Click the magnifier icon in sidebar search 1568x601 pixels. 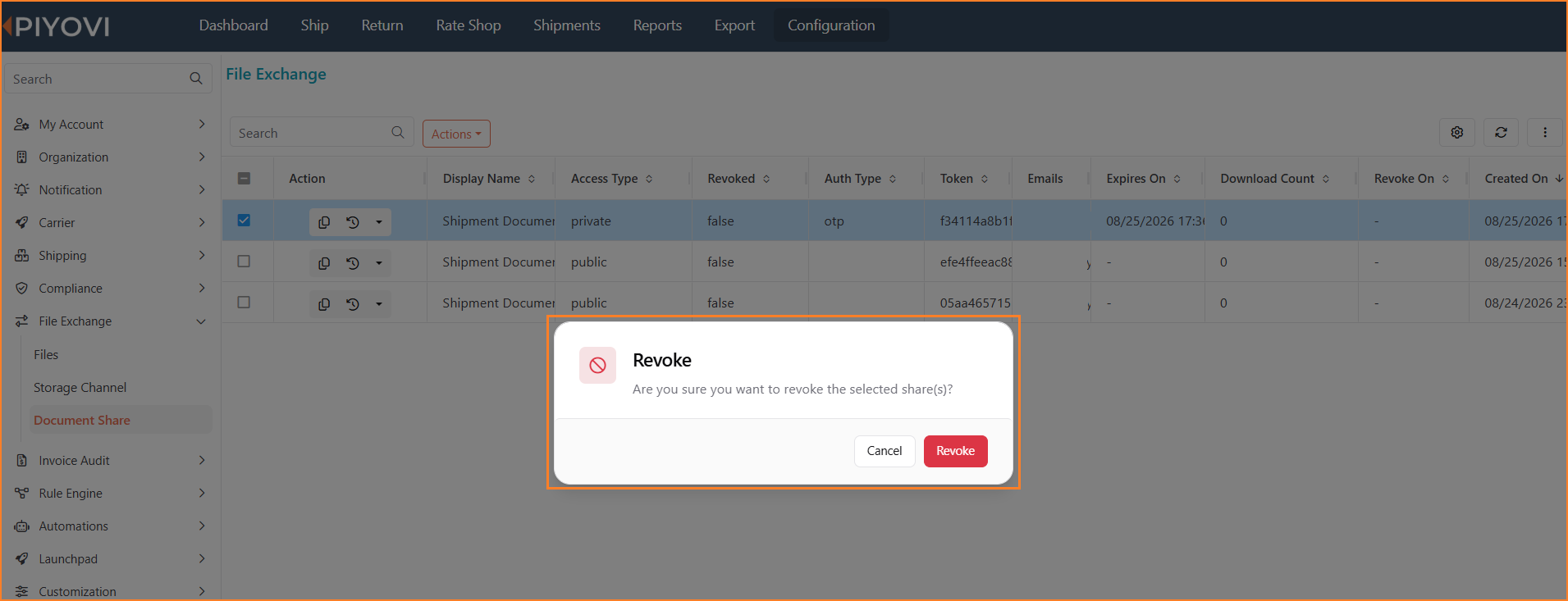(x=195, y=79)
